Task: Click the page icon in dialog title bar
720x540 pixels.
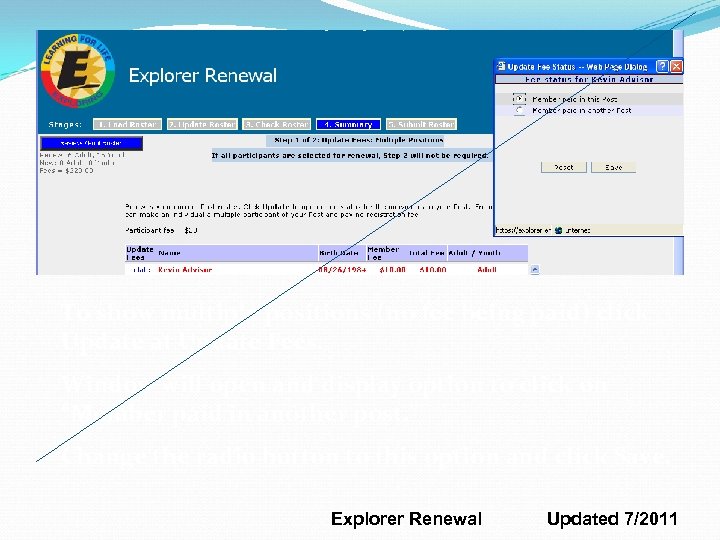Action: [501, 66]
